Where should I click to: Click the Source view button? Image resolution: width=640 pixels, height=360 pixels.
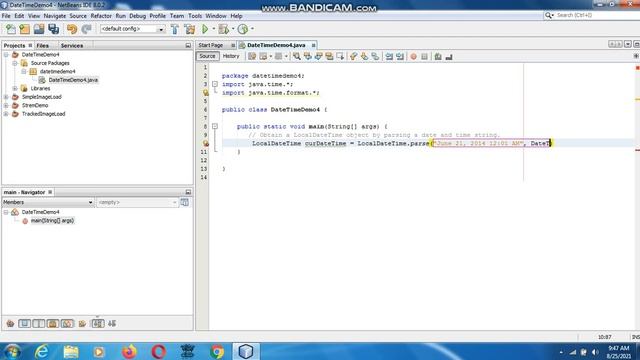pos(207,56)
